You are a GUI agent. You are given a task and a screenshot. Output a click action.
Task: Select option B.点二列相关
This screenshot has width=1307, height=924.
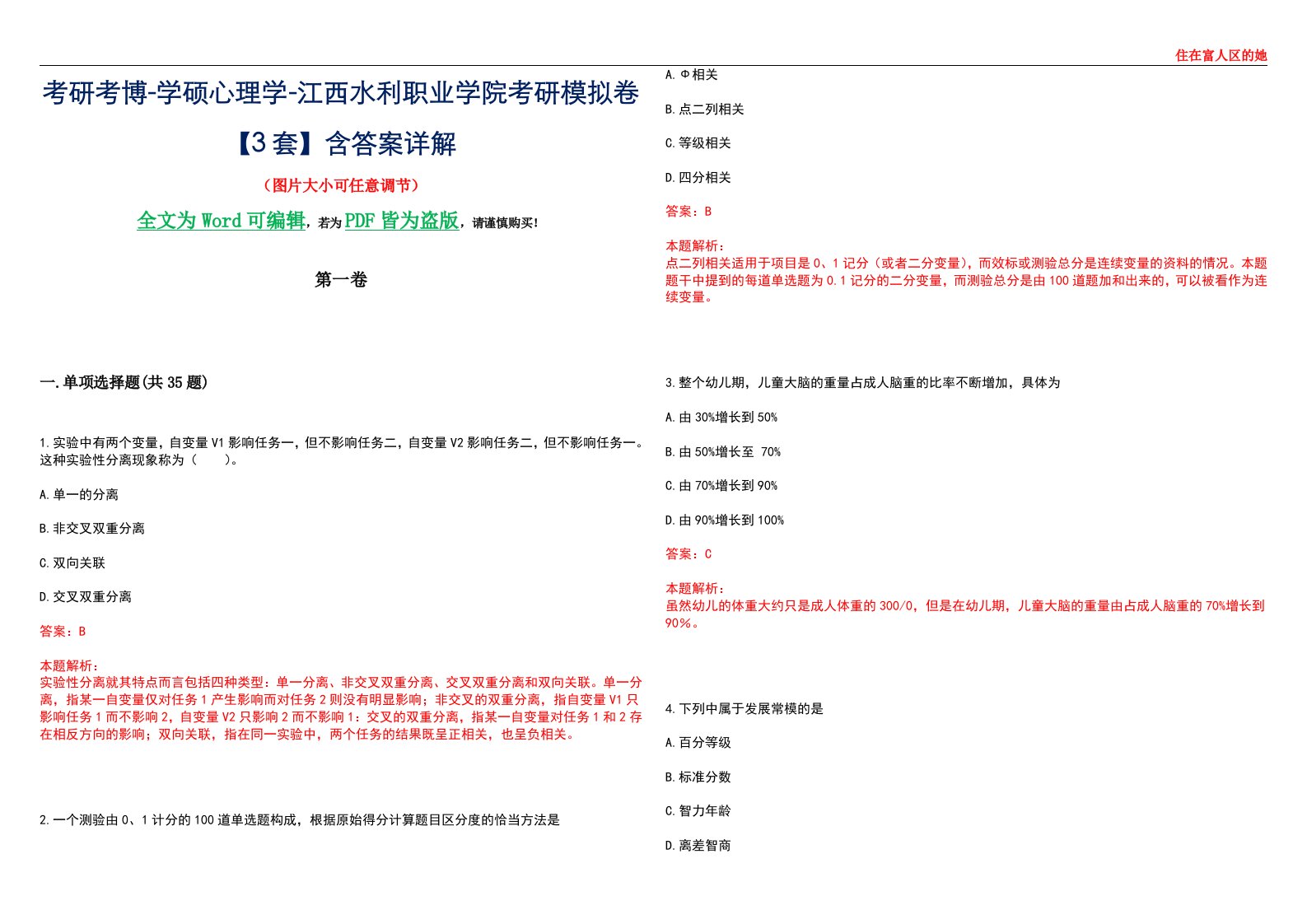(x=705, y=110)
